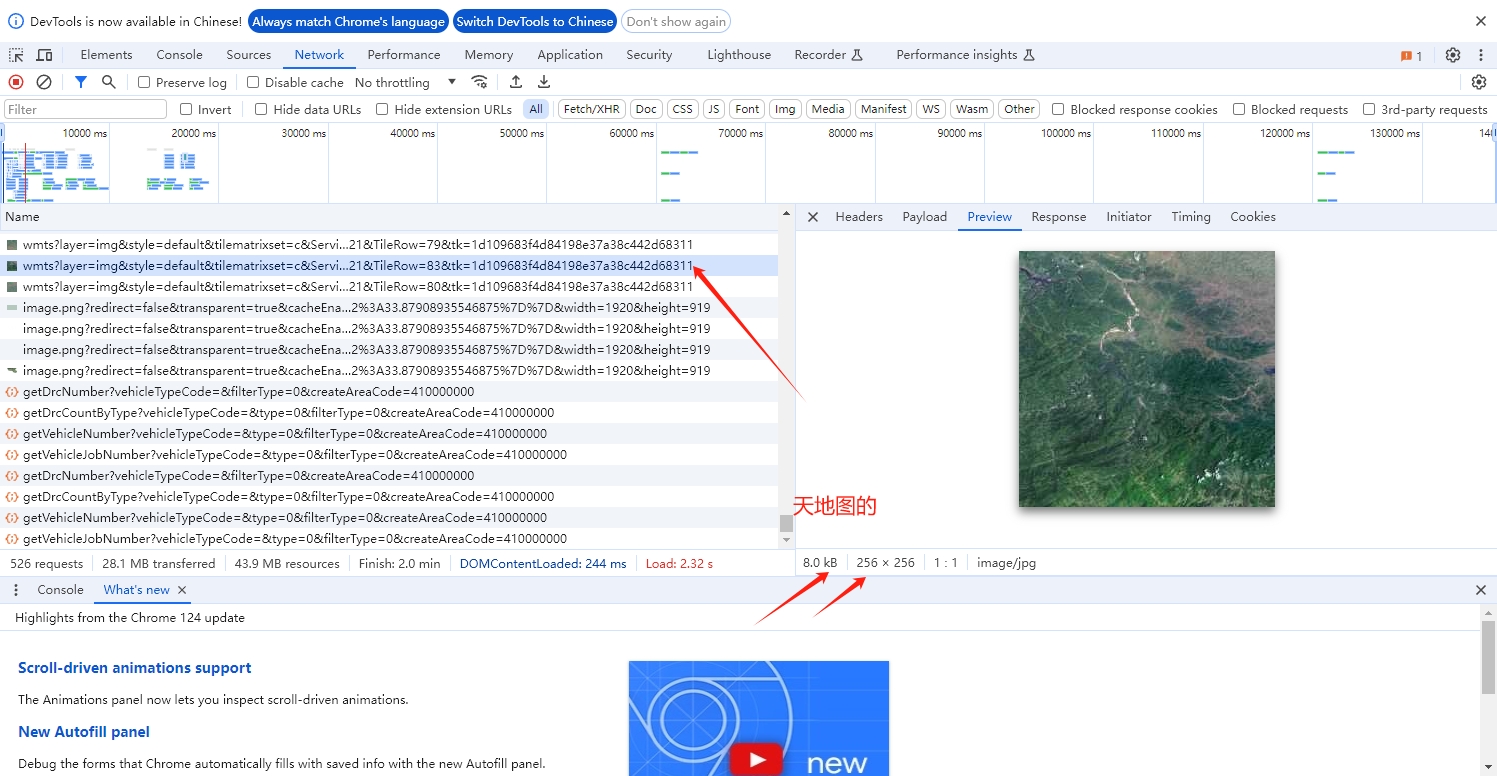Open the No throttling dropdown
Screen dimensions: 1497x776
[405, 82]
